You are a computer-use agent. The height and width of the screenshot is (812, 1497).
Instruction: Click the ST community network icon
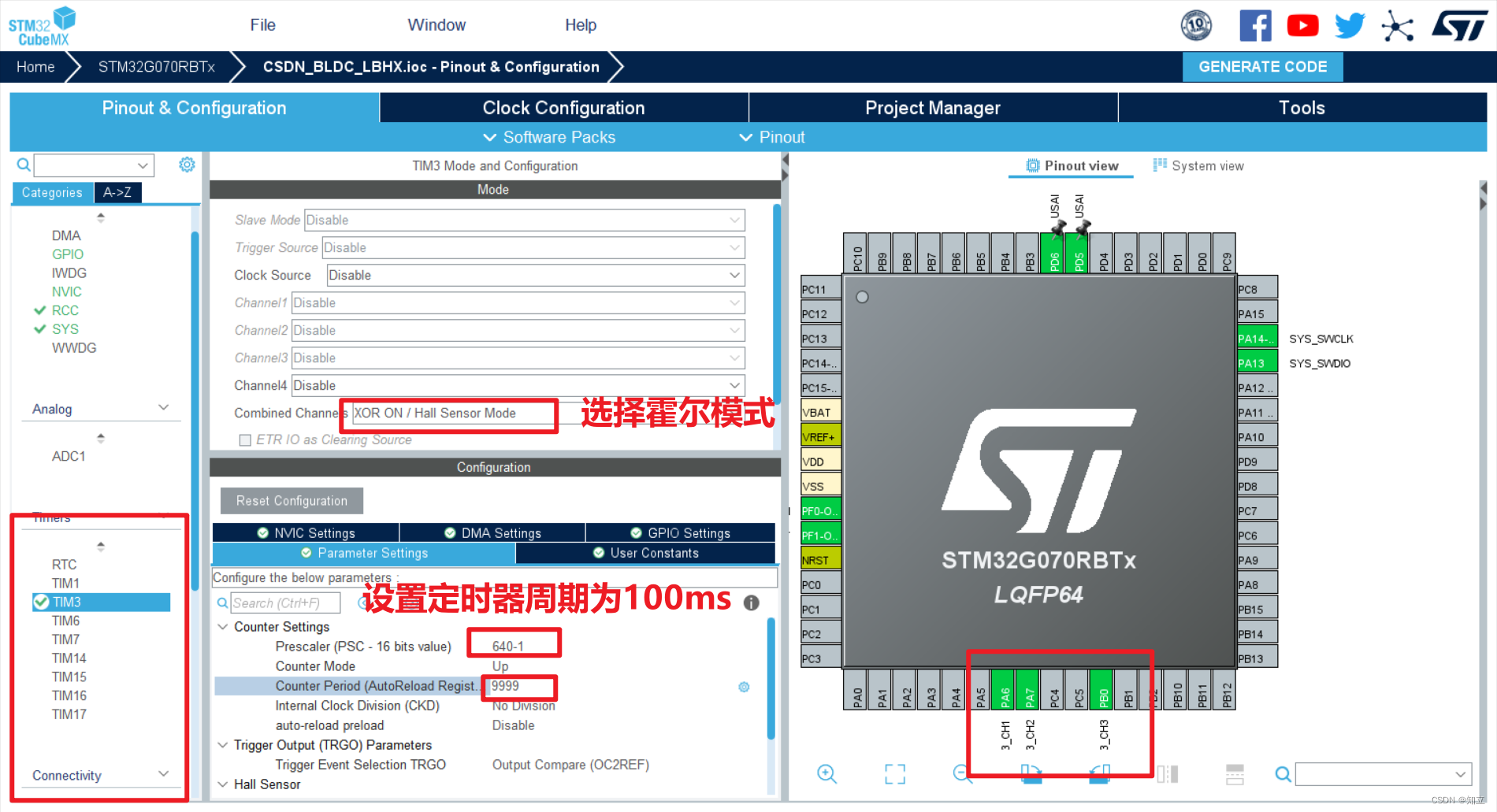click(1397, 25)
